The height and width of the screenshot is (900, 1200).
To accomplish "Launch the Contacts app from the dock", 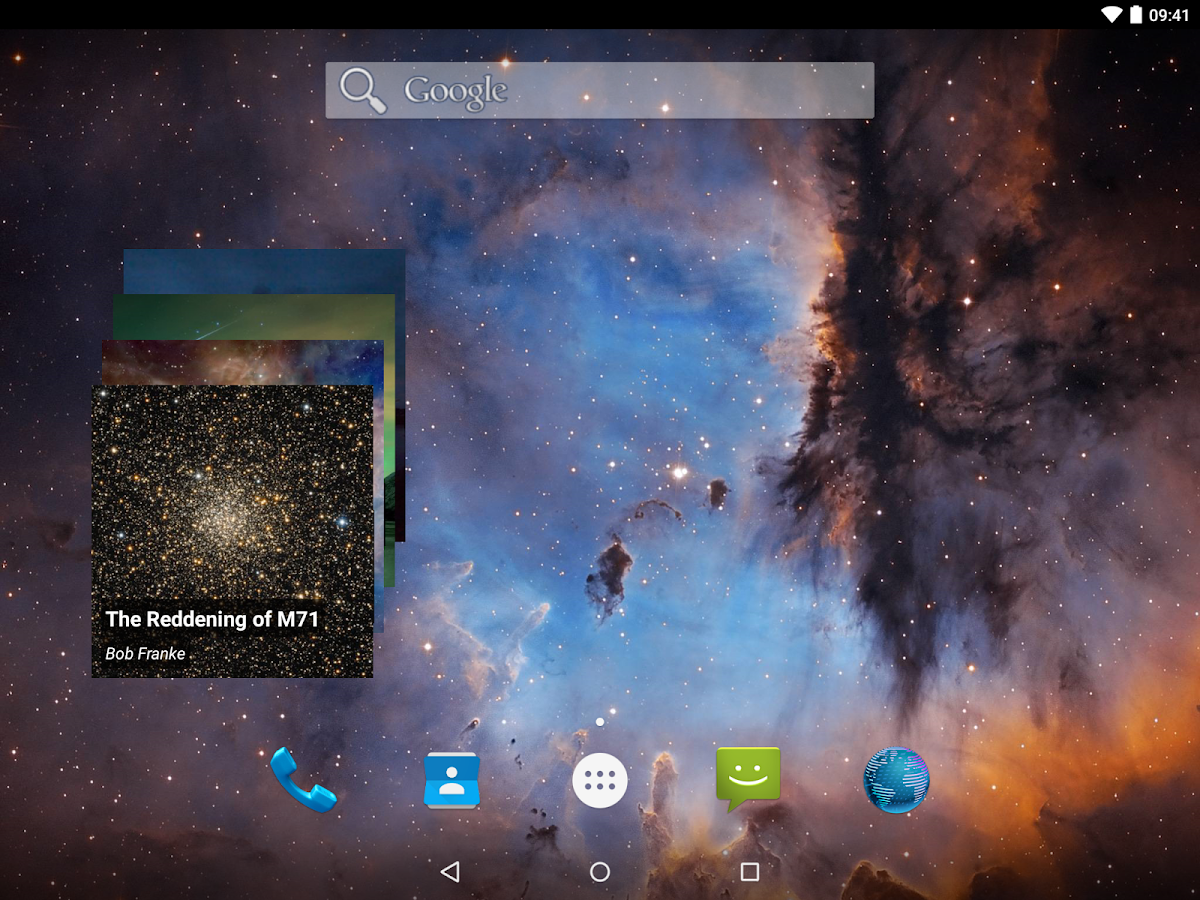I will point(451,781).
